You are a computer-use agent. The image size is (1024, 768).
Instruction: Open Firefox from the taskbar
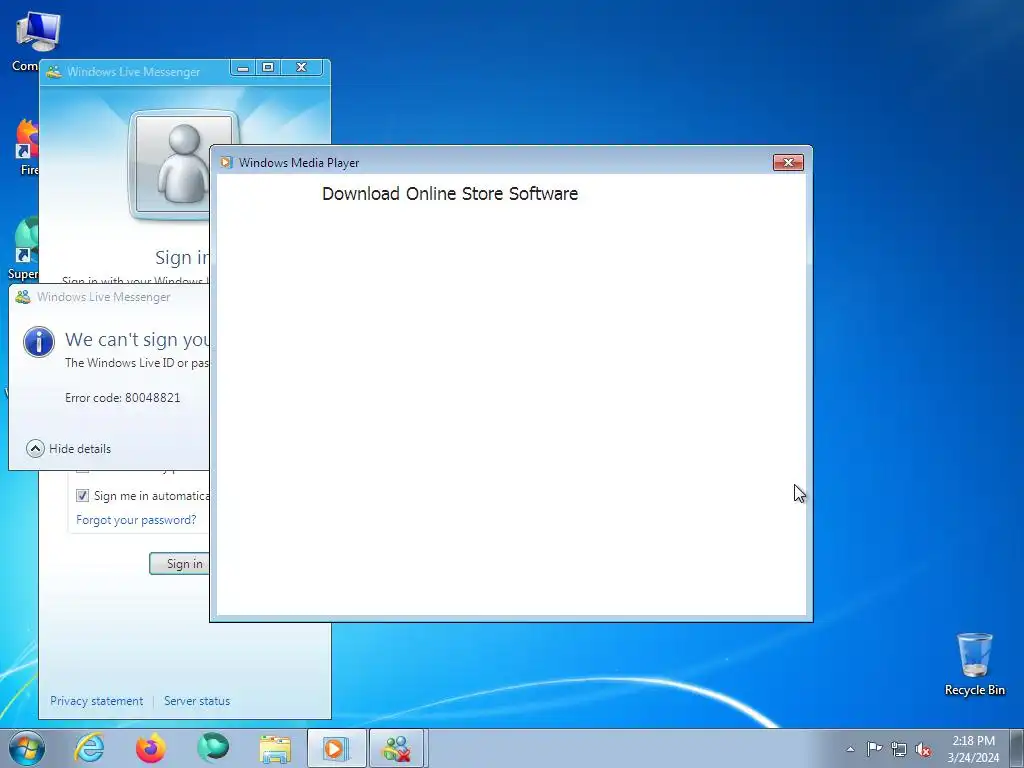pos(151,748)
